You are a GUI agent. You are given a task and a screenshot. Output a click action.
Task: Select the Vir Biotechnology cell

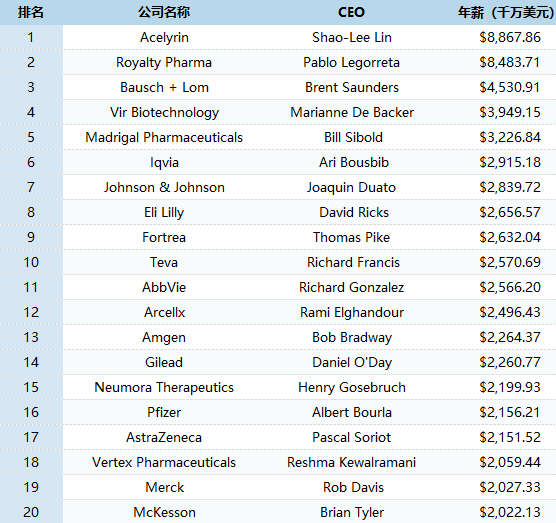(164, 113)
